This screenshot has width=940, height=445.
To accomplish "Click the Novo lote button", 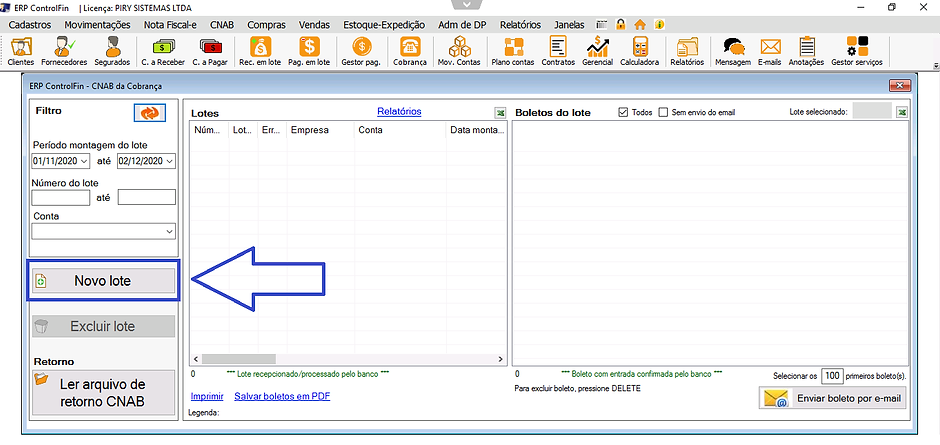I will [103, 281].
